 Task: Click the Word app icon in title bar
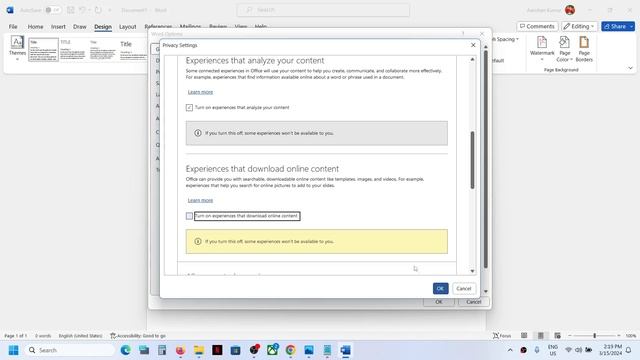coord(10,10)
